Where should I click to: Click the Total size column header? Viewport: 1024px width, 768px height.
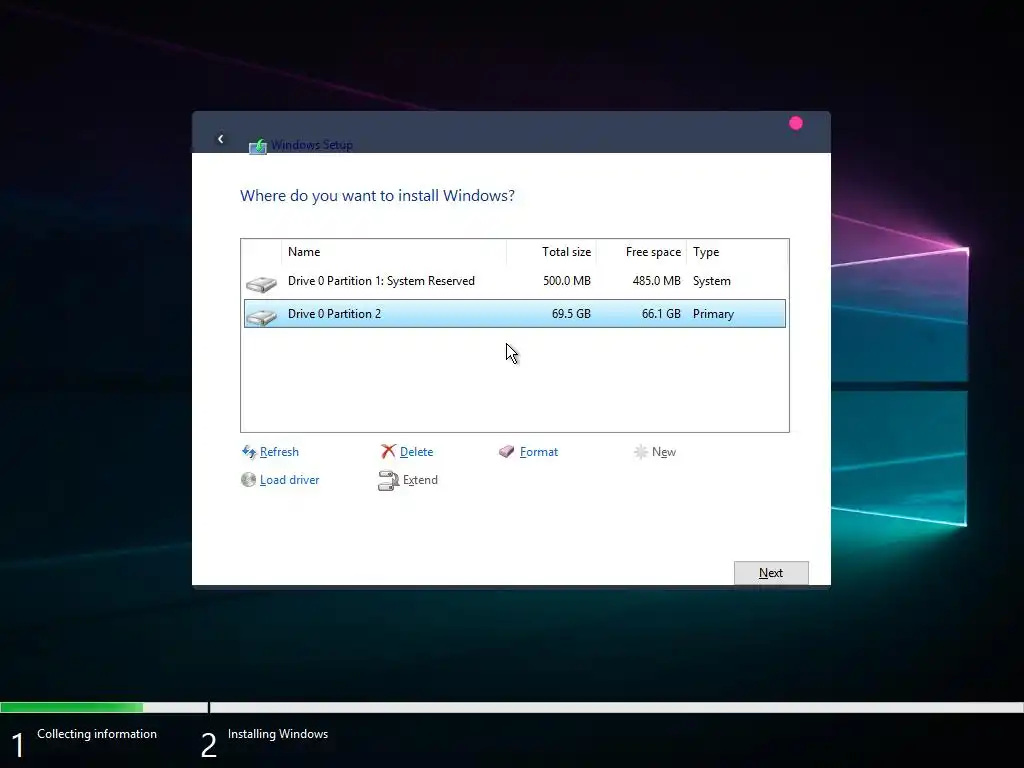(x=551, y=252)
